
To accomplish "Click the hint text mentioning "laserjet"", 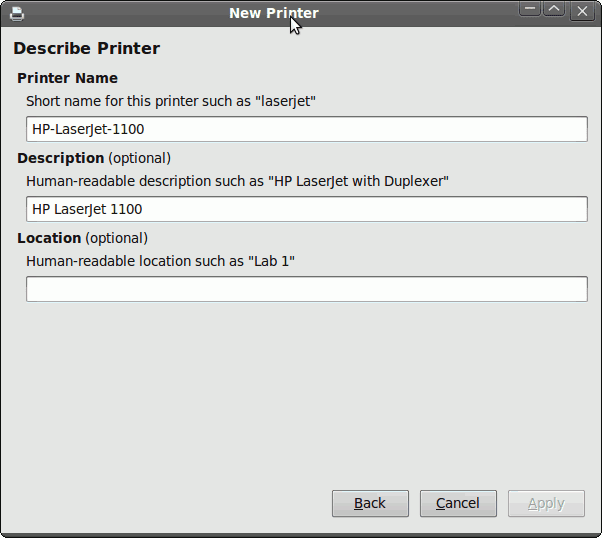I will [x=171, y=101].
